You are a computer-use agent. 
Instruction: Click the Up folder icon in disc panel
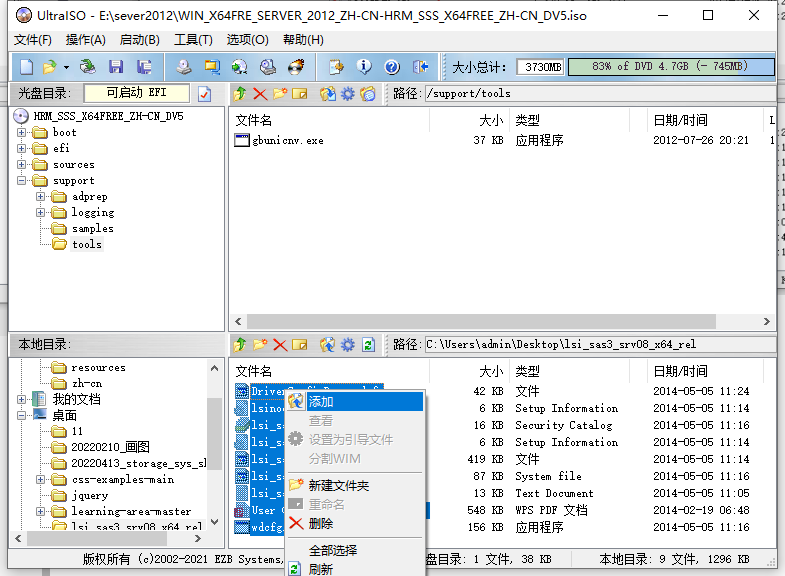240,93
